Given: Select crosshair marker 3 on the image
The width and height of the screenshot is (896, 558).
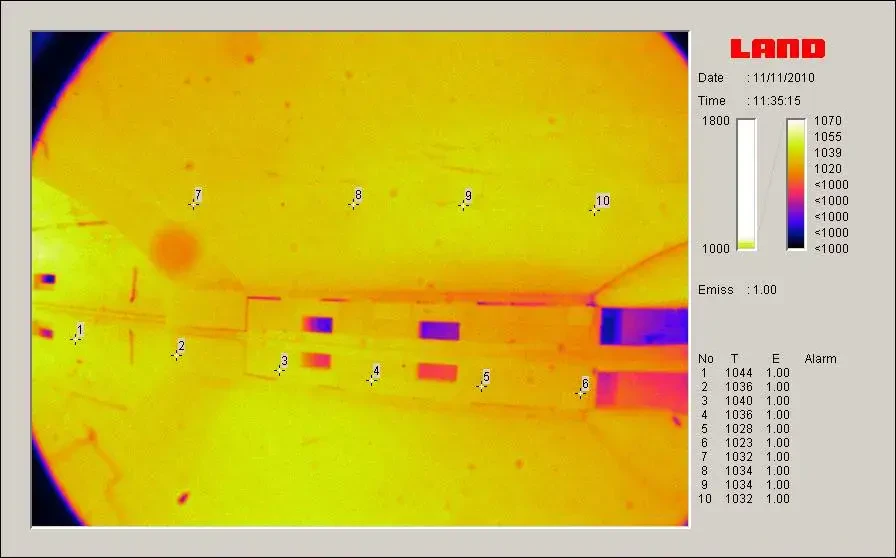Looking at the screenshot, I should 279,370.
